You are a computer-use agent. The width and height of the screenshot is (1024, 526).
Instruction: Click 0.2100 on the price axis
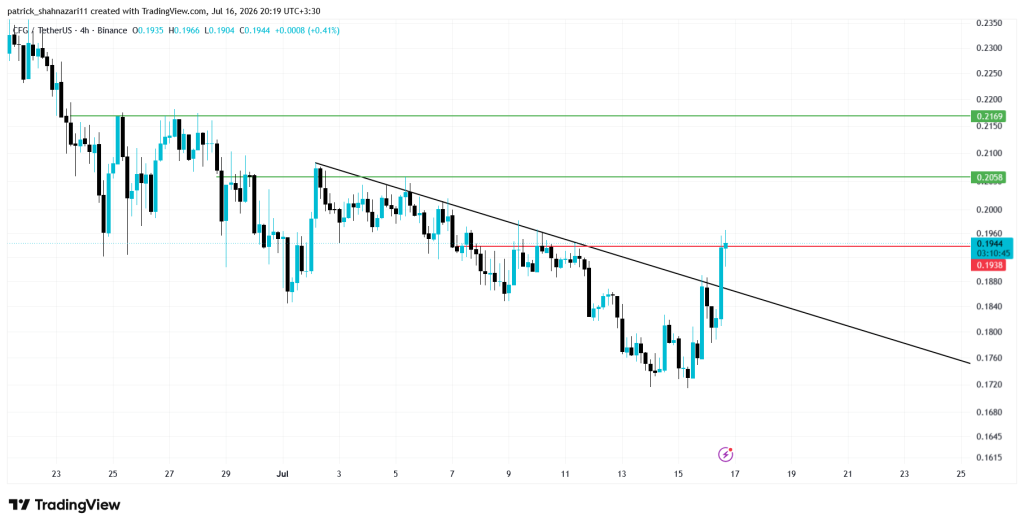pos(989,154)
